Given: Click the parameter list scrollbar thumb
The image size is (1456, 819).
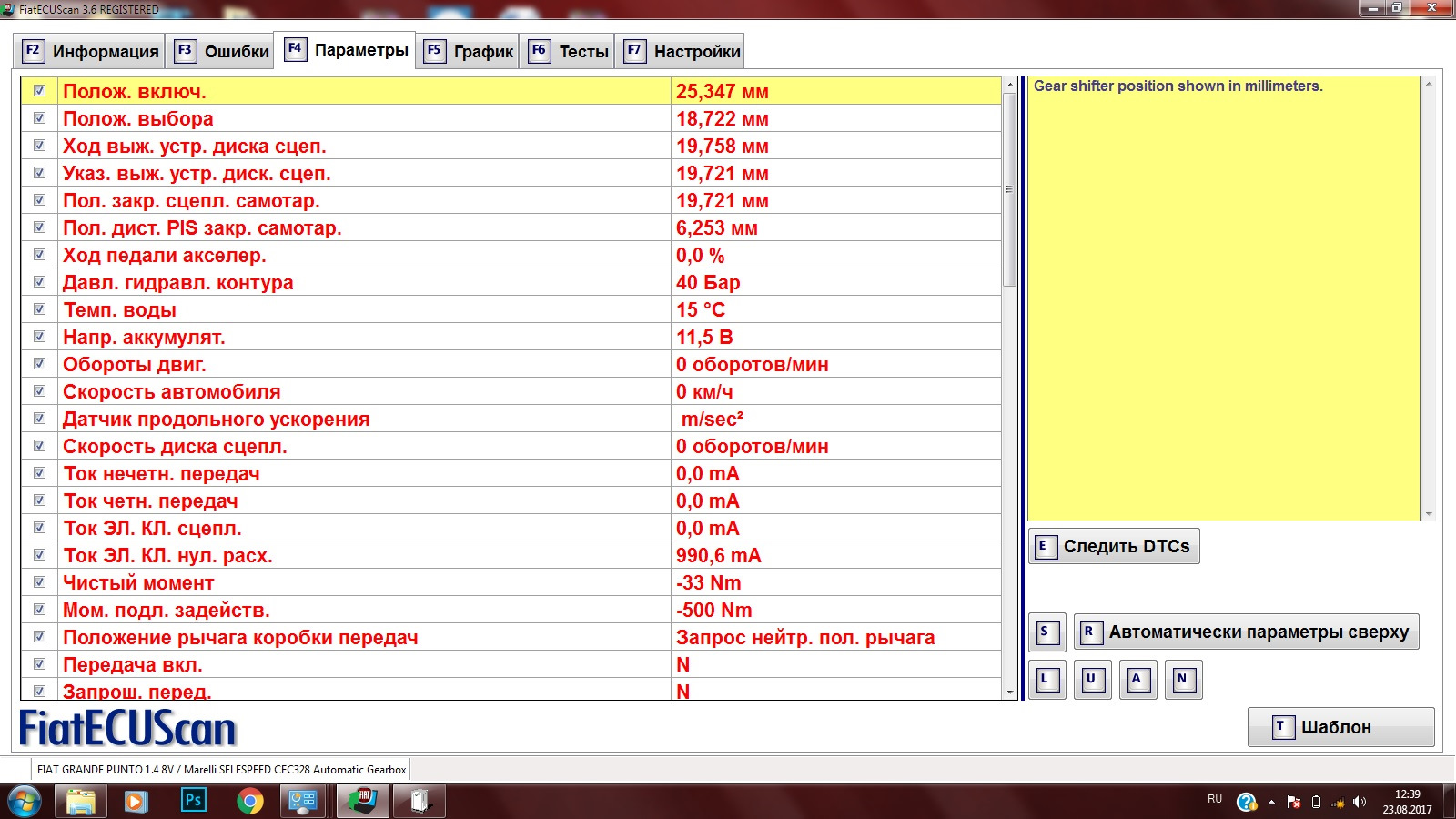Looking at the screenshot, I should coord(1009,189).
